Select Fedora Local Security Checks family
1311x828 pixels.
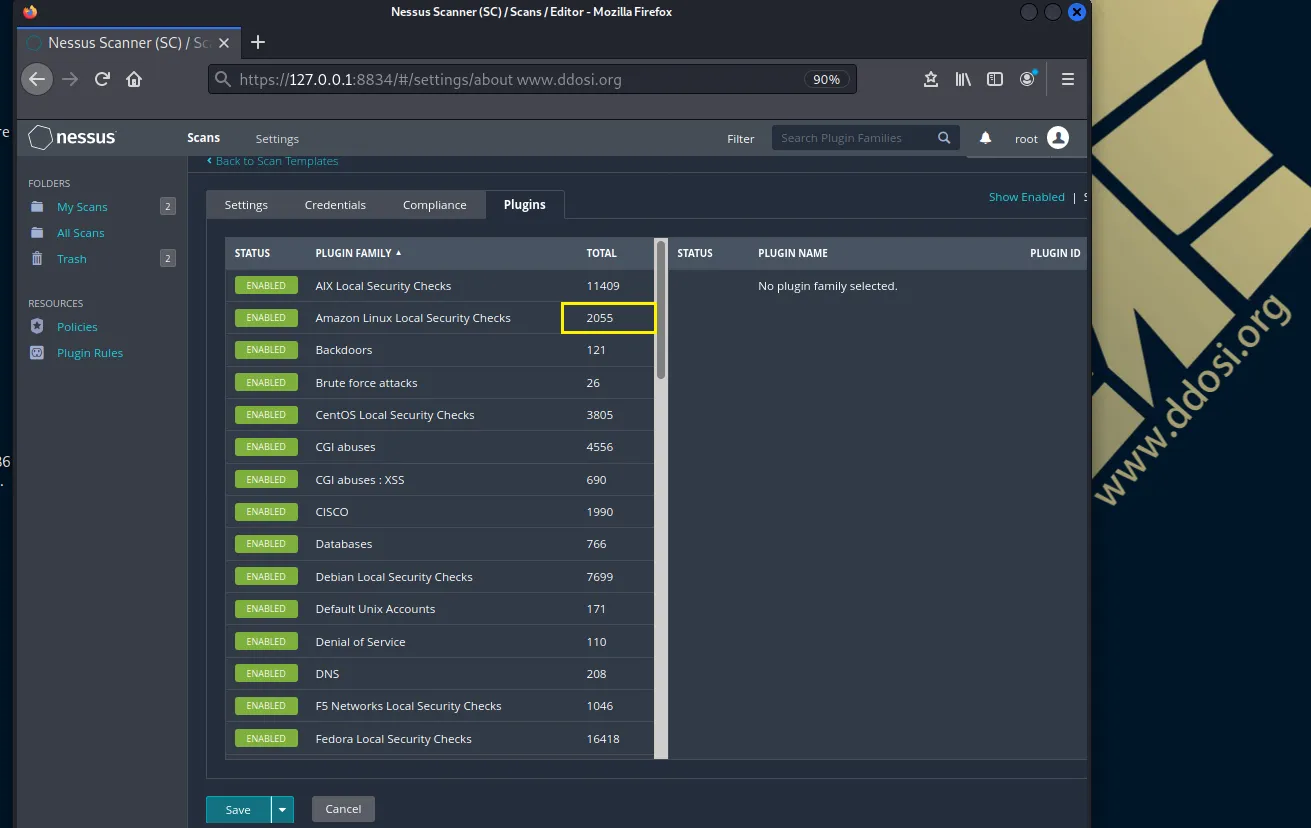(440, 739)
